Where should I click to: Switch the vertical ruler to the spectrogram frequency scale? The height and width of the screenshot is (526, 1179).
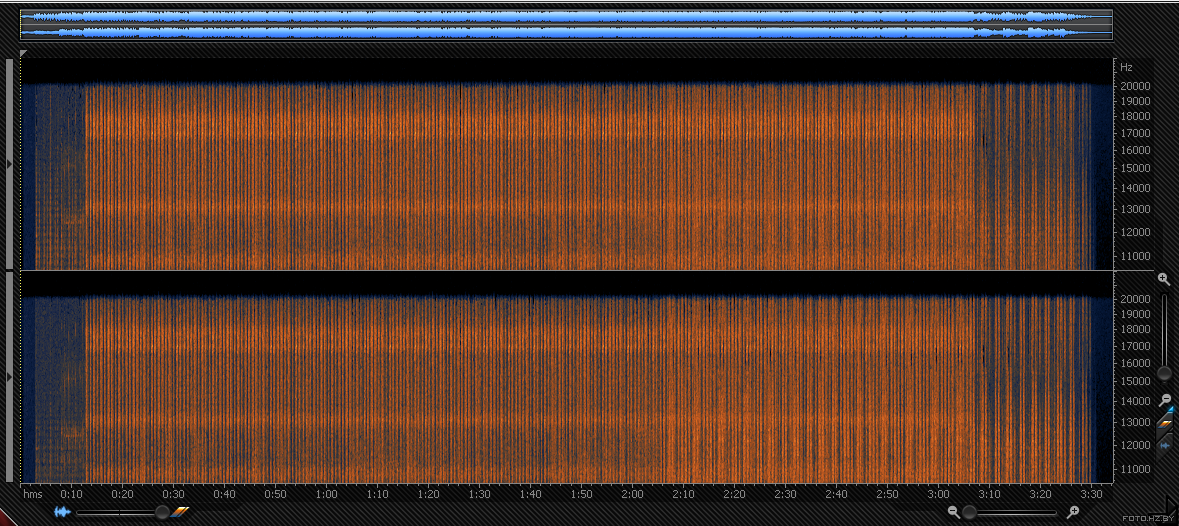(x=1165, y=426)
